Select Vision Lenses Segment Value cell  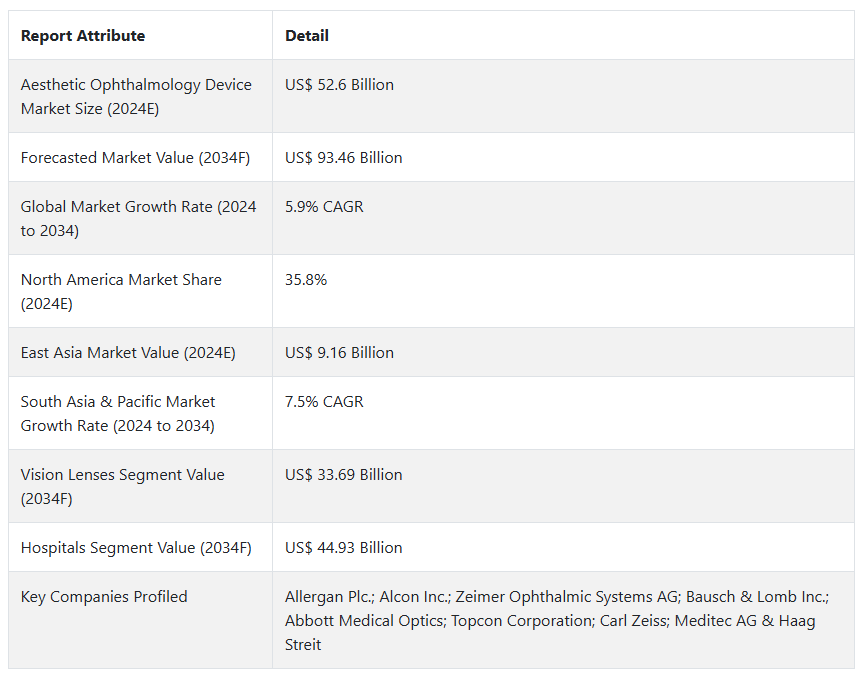pos(122,487)
